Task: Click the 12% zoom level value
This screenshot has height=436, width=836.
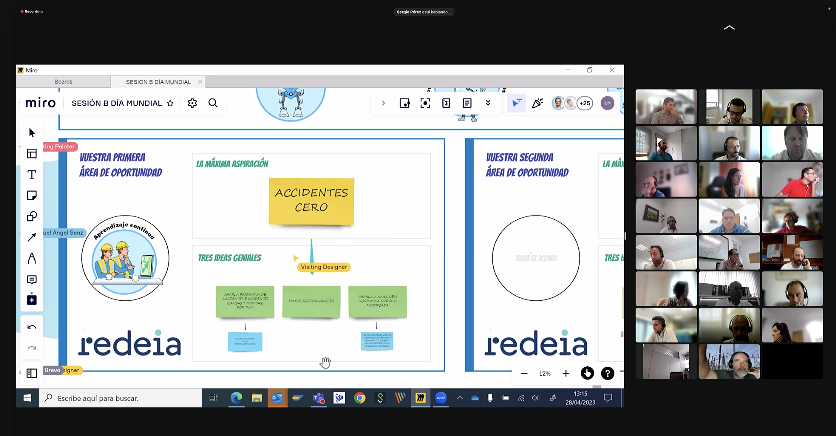Action: click(544, 374)
